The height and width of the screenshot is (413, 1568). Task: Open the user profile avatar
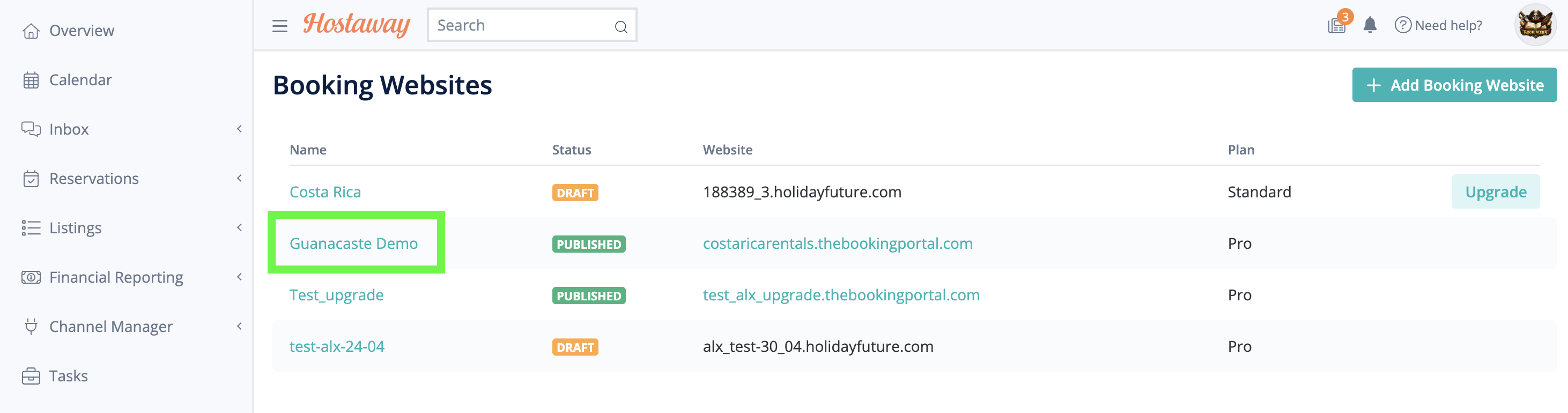coord(1535,25)
